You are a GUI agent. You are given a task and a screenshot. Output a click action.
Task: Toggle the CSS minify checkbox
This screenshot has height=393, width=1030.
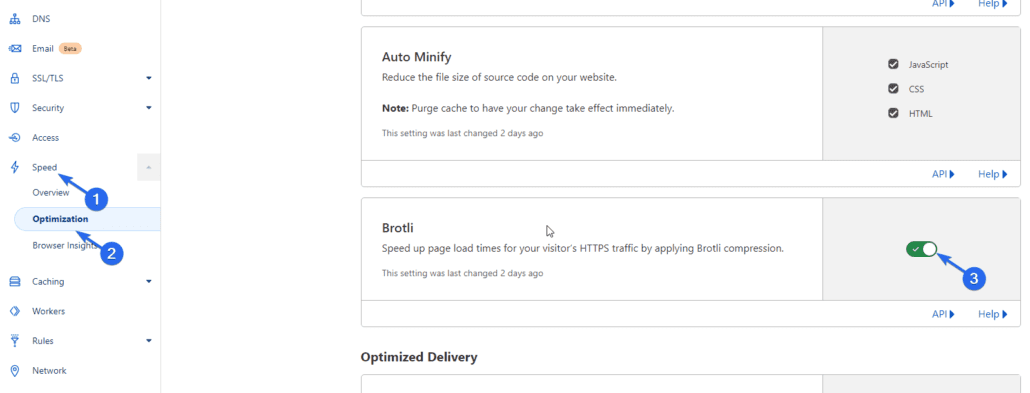coord(893,89)
